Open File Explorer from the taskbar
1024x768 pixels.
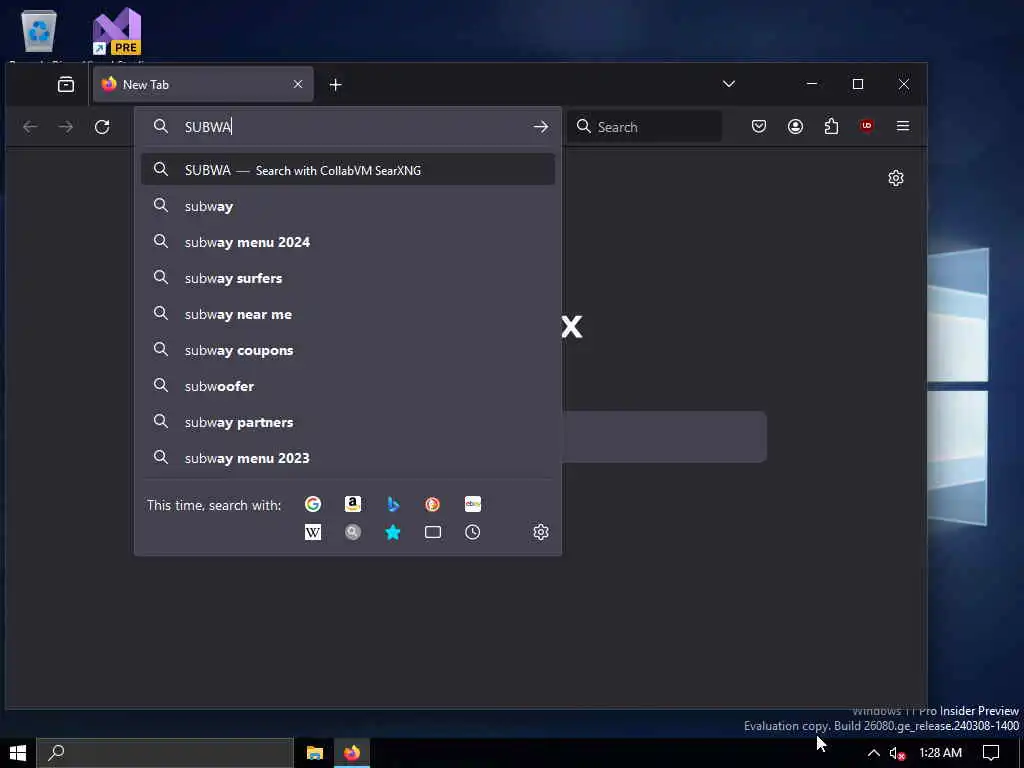(x=315, y=753)
